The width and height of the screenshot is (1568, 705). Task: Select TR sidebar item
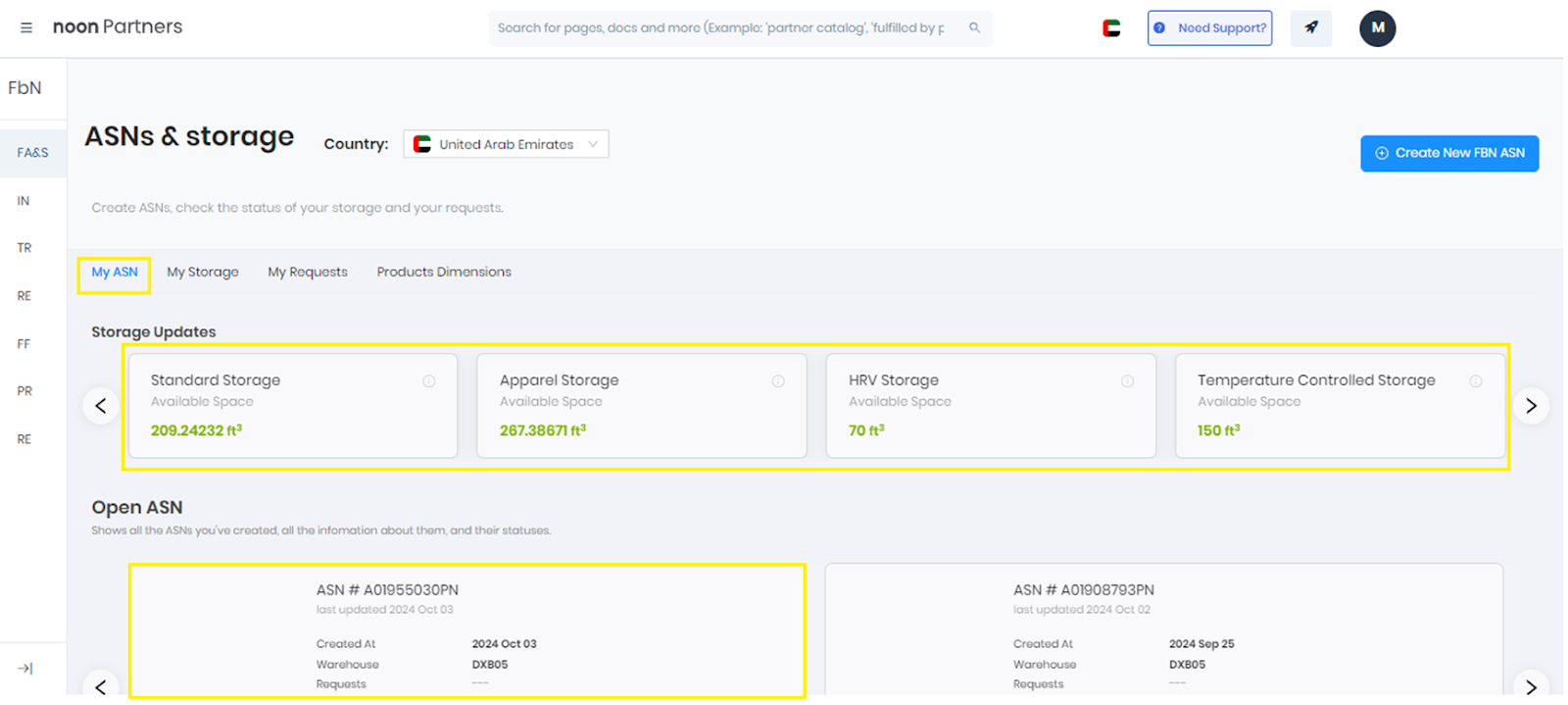pos(24,248)
